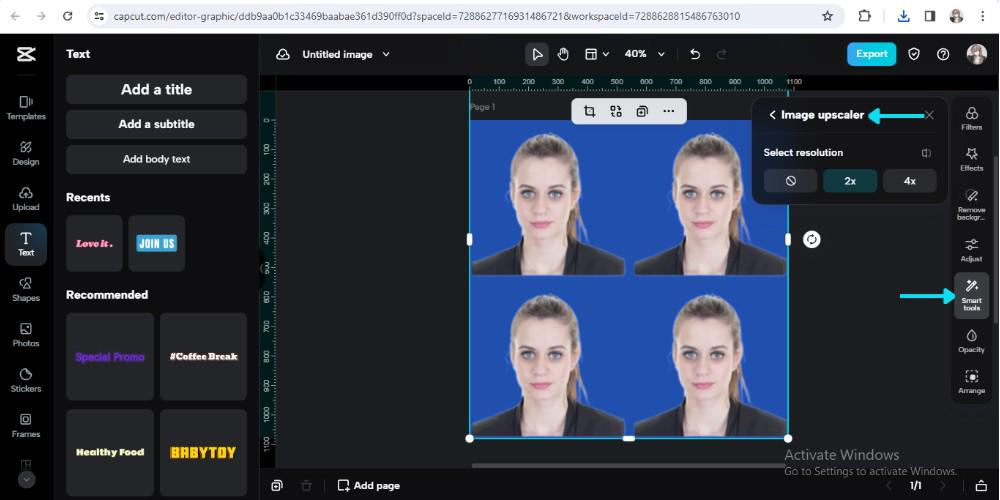The image size is (1000, 500).
Task: Click the delete page trash icon
Action: click(306, 485)
